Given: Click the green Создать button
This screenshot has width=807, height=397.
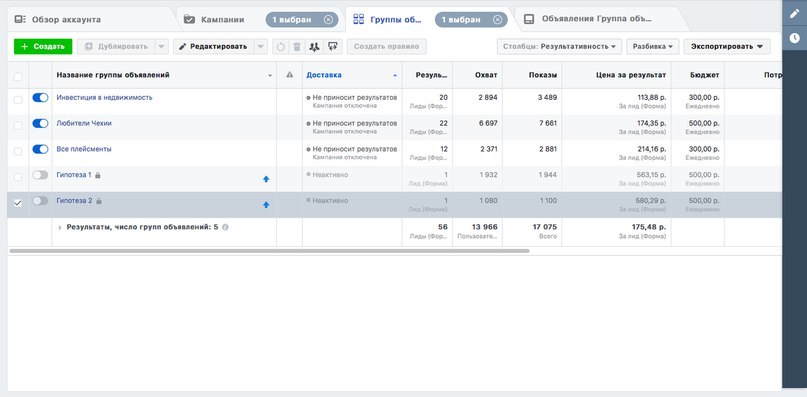Looking at the screenshot, I should pos(43,46).
